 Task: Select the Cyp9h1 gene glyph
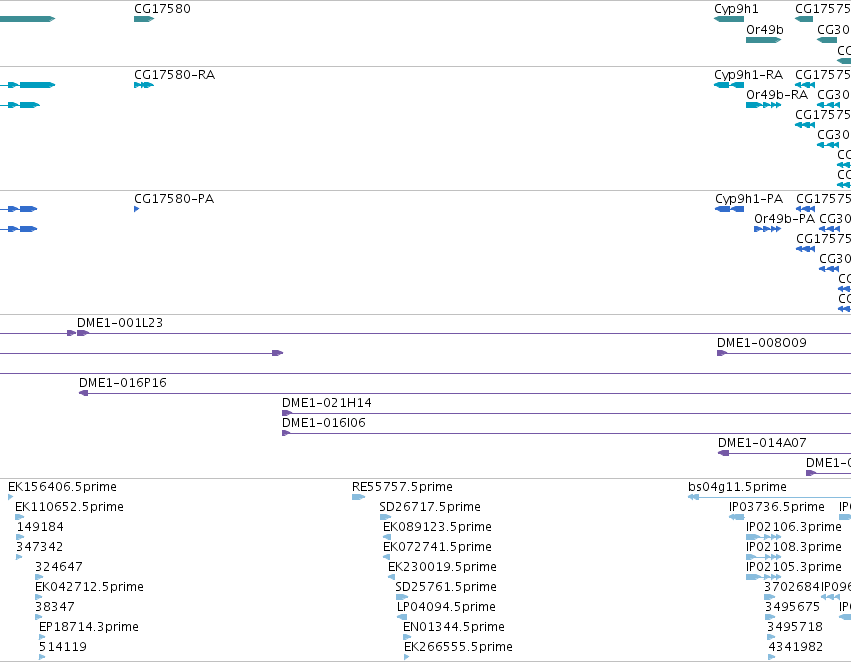point(729,19)
